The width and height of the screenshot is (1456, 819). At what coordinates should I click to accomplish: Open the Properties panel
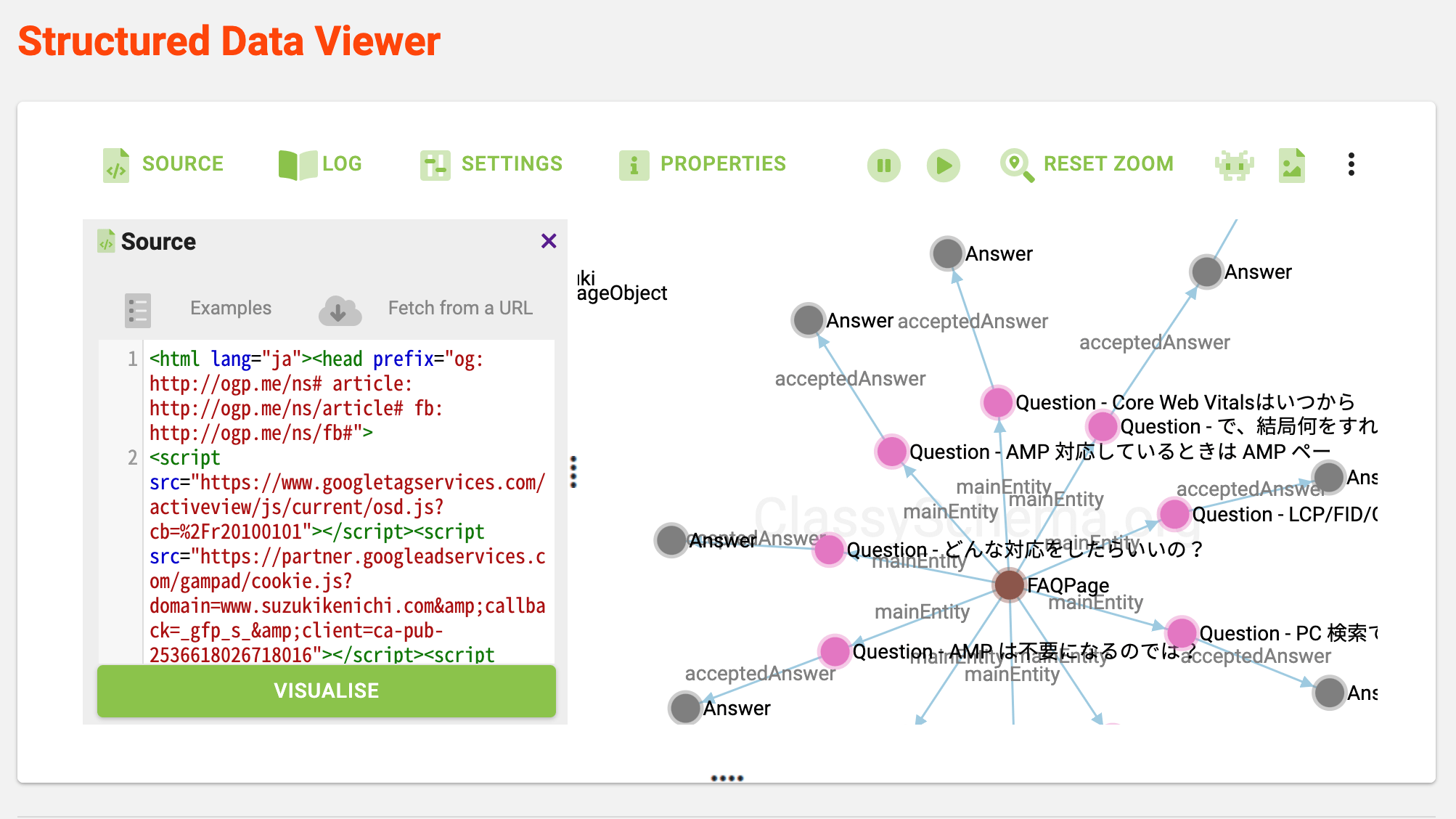[702, 165]
